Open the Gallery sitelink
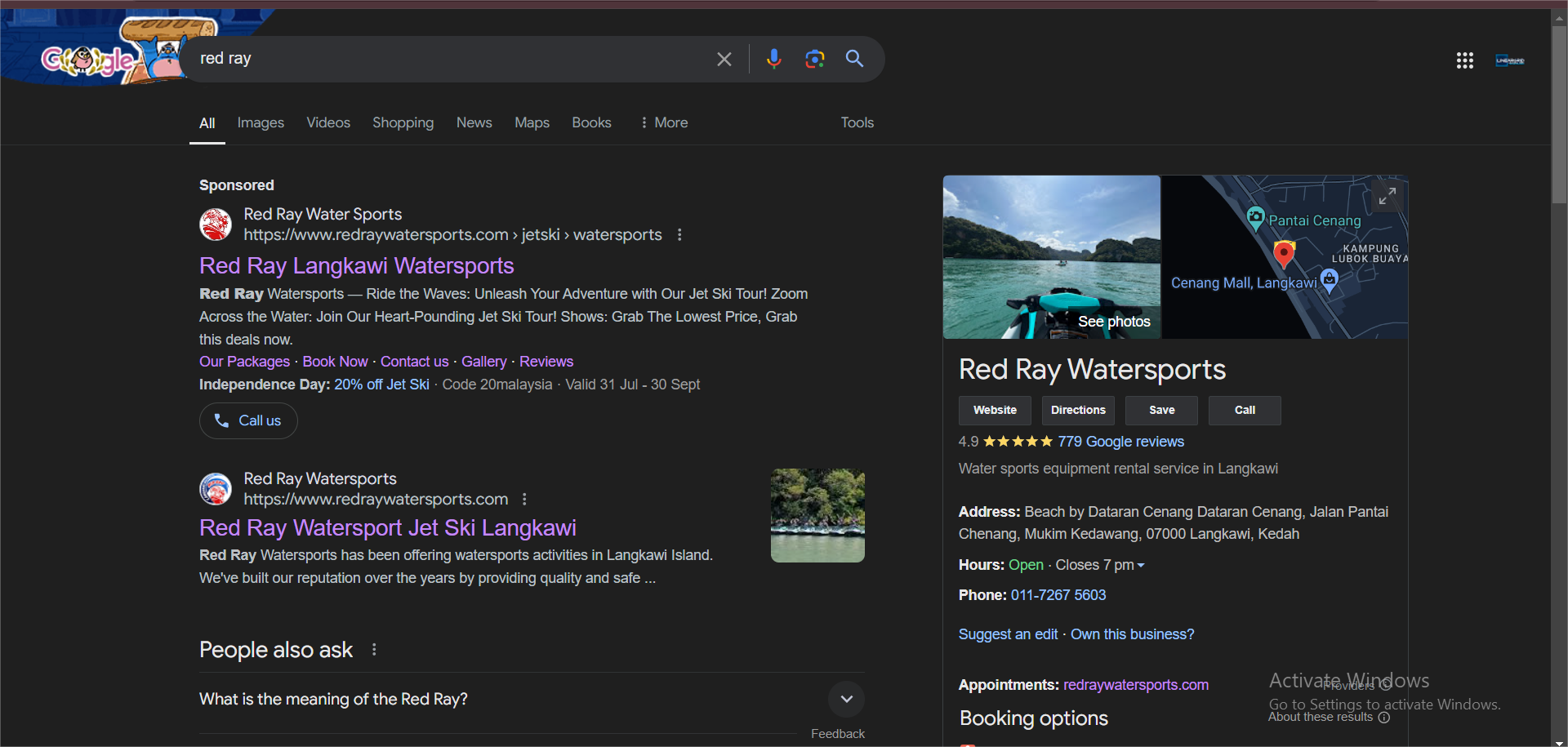This screenshot has width=1568, height=747. coord(484,362)
